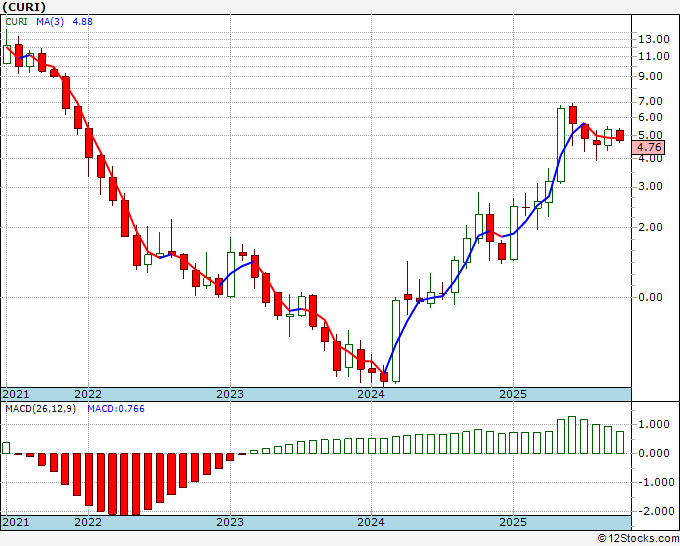Click the 0.00 price axis label
680x546 pixels.
(x=650, y=297)
